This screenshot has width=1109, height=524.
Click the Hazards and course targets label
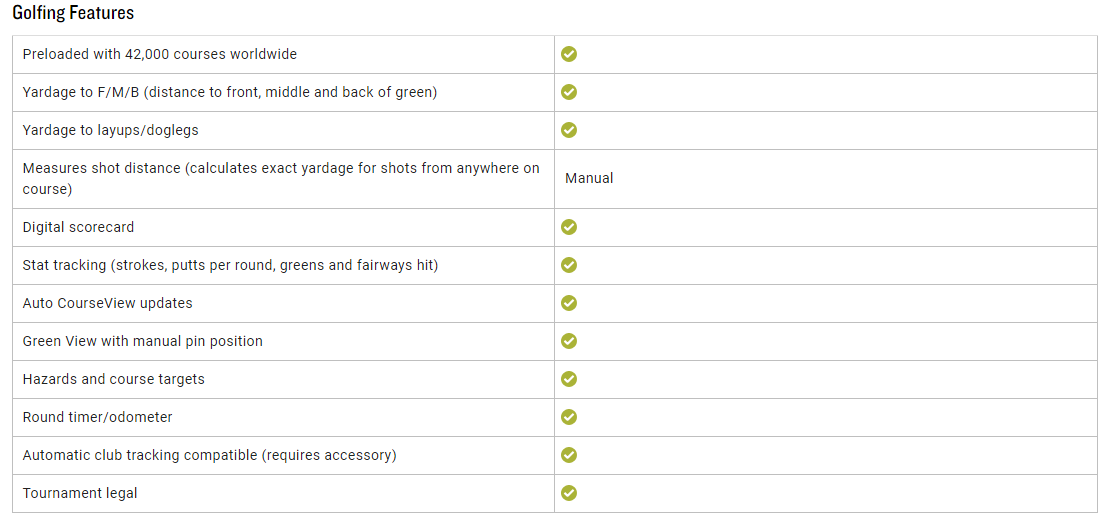point(113,379)
